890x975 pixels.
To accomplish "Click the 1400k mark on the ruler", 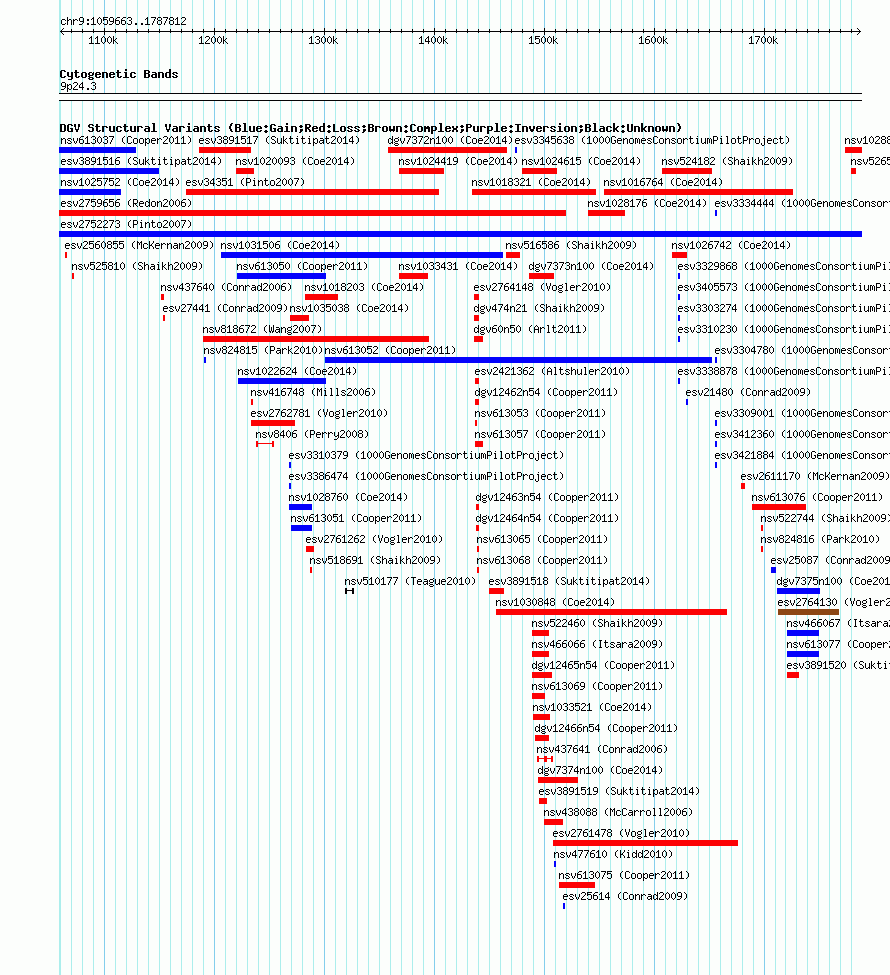I will (x=433, y=40).
